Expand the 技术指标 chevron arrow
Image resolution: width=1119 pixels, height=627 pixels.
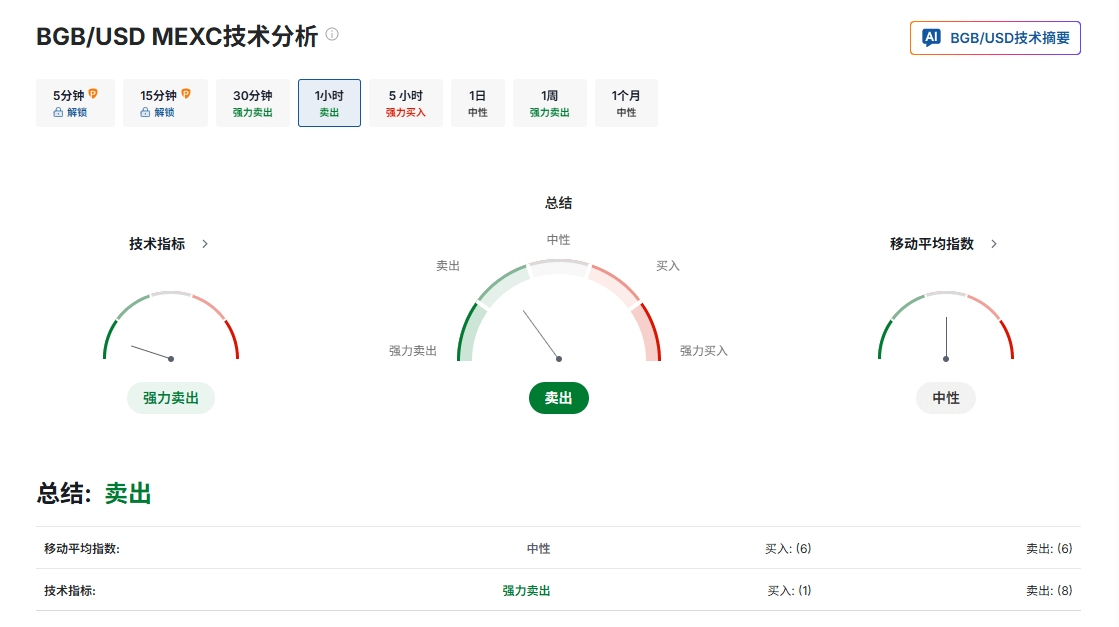(x=205, y=244)
